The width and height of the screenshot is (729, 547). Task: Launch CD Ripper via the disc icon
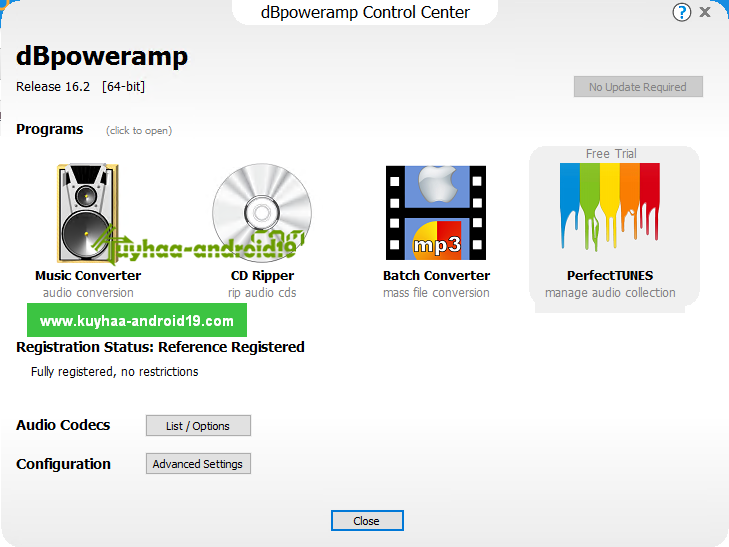coord(262,213)
